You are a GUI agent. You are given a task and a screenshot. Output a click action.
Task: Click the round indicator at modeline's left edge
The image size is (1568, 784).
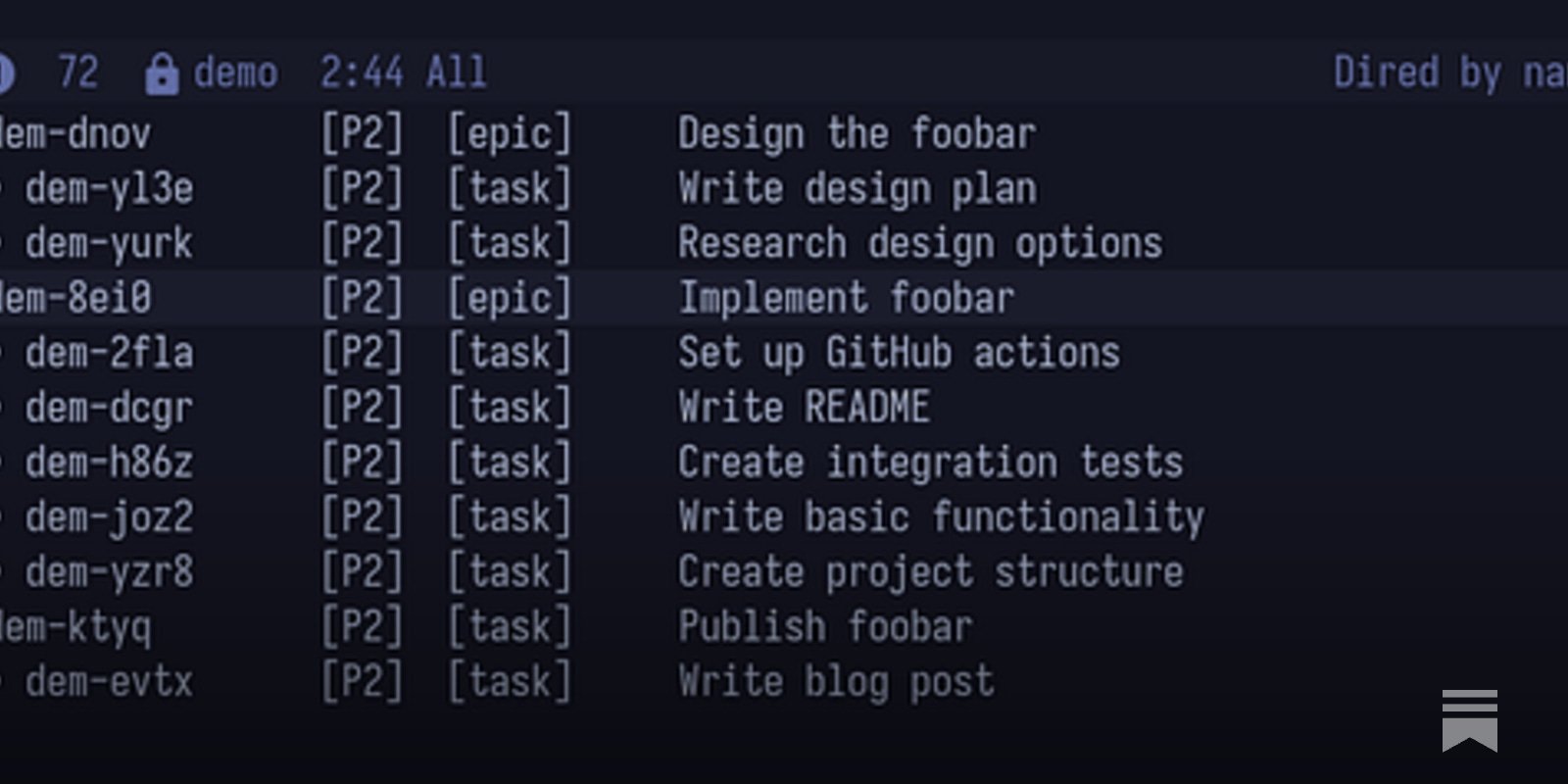click(x=5, y=73)
